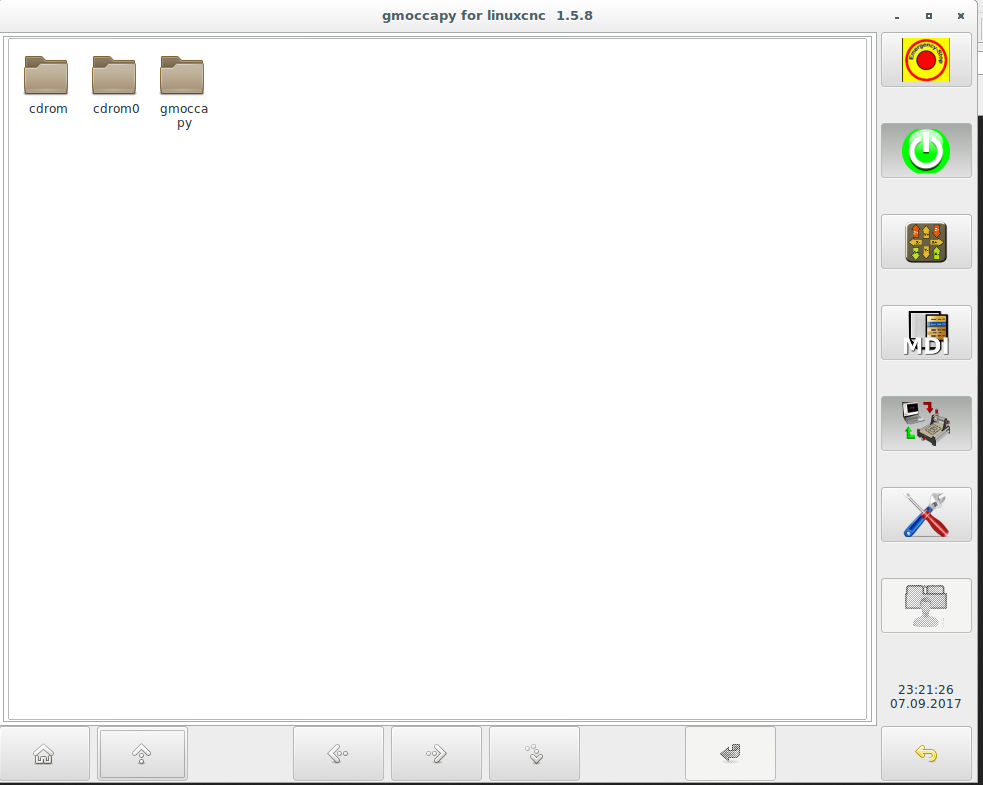
Task: Switch to manual jog mode
Action: coord(926,242)
